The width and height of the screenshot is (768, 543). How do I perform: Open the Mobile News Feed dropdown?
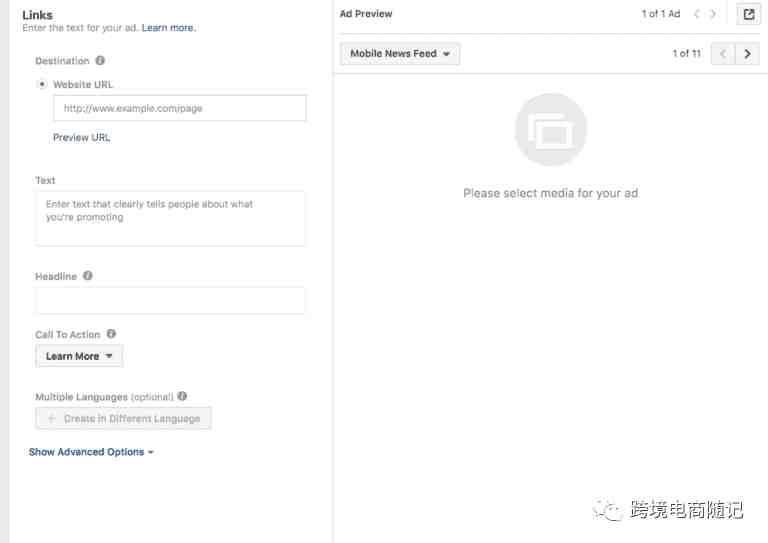(400, 54)
